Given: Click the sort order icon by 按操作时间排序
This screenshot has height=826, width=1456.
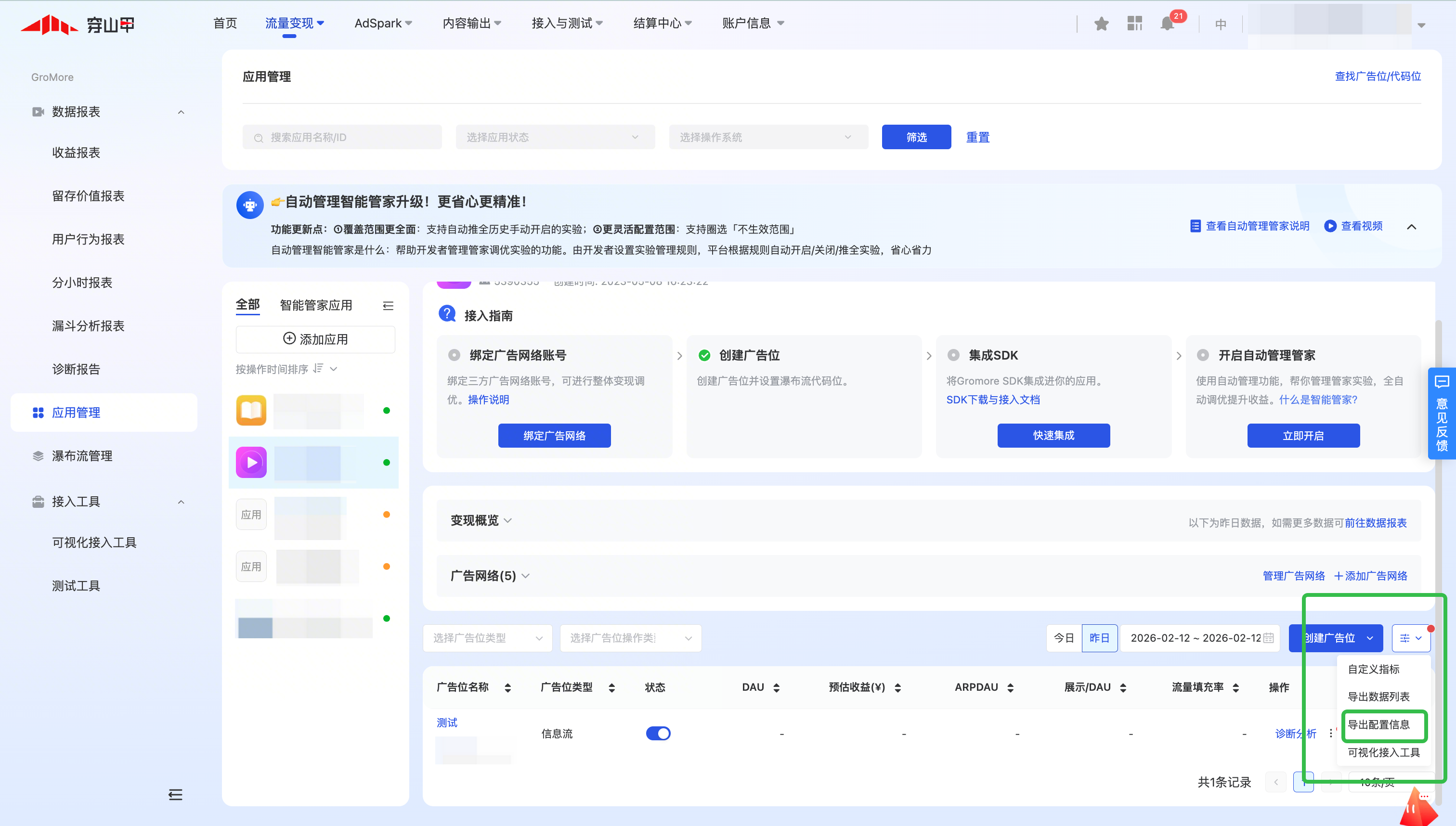Looking at the screenshot, I should 318,369.
